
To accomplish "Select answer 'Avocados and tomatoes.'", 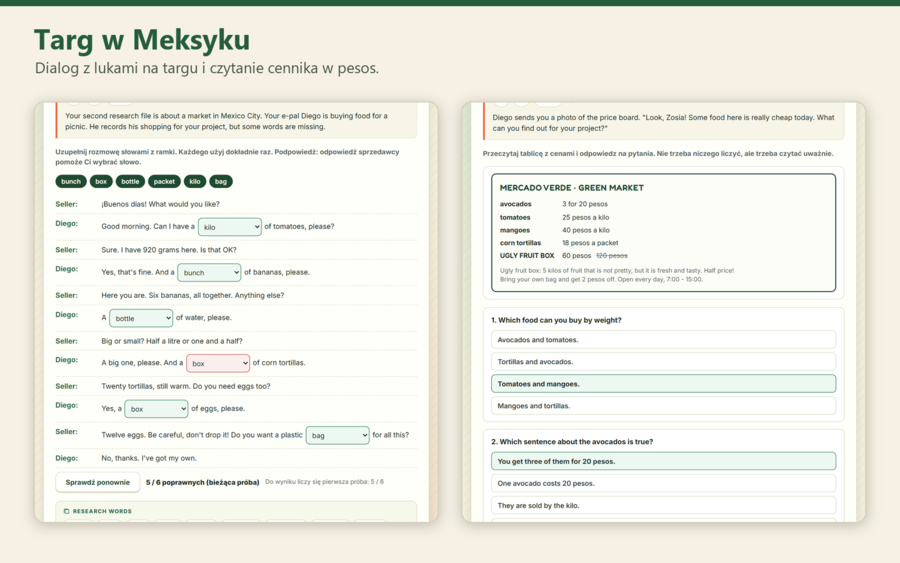I will coord(664,340).
